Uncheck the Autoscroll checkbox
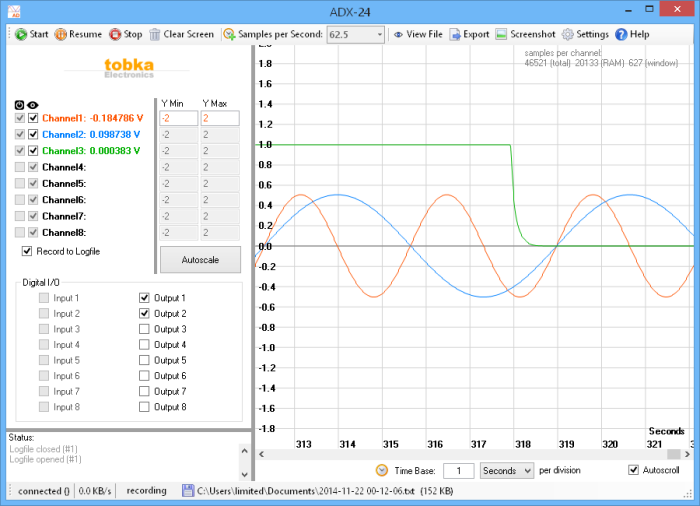 [x=633, y=470]
